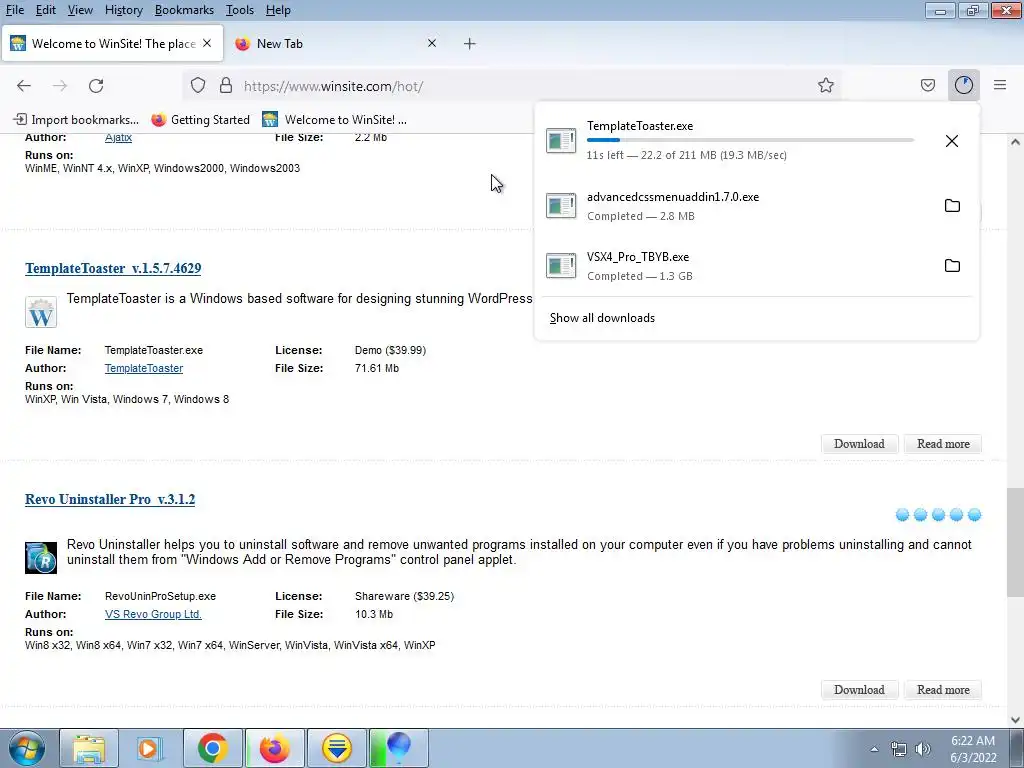Click the TemplateToaster.exe file icon in downloads
1024x768 pixels.
click(x=561, y=140)
